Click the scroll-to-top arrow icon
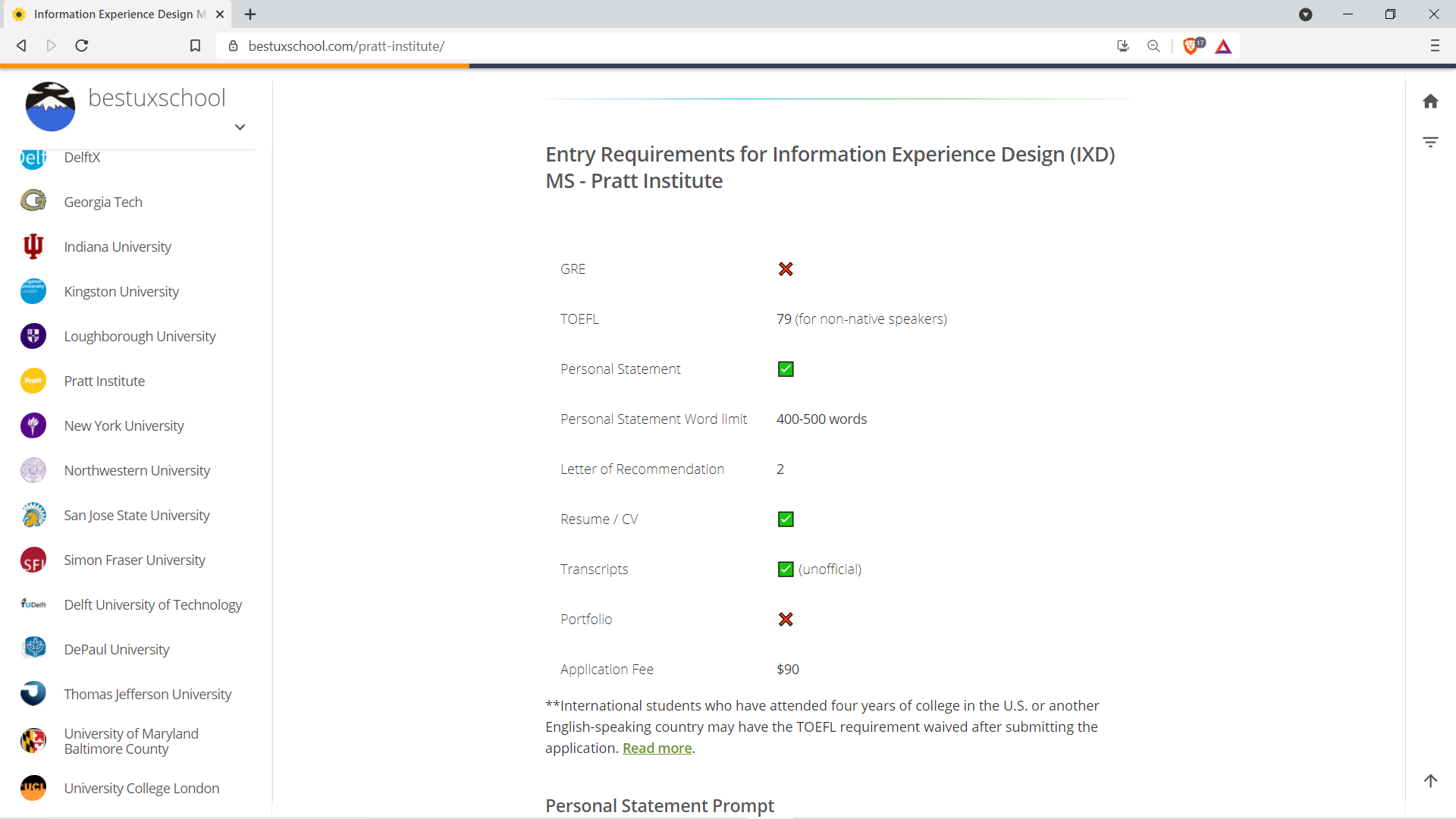Image resolution: width=1456 pixels, height=819 pixels. [x=1430, y=781]
